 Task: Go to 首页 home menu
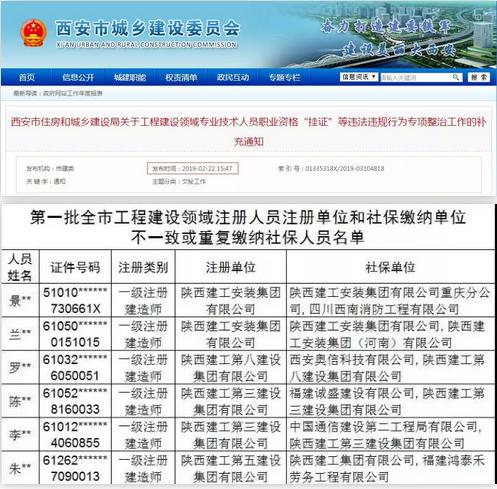(27, 77)
